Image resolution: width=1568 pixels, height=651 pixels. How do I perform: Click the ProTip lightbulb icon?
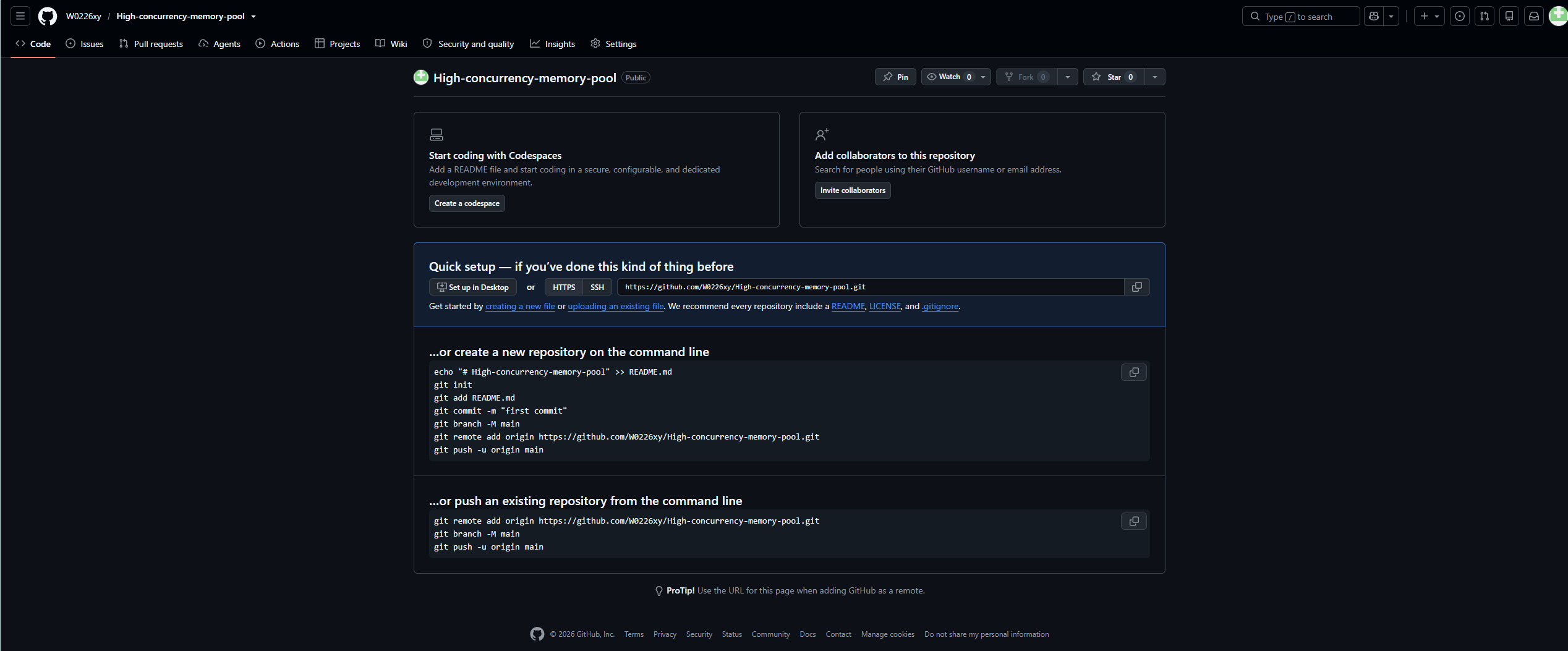659,591
